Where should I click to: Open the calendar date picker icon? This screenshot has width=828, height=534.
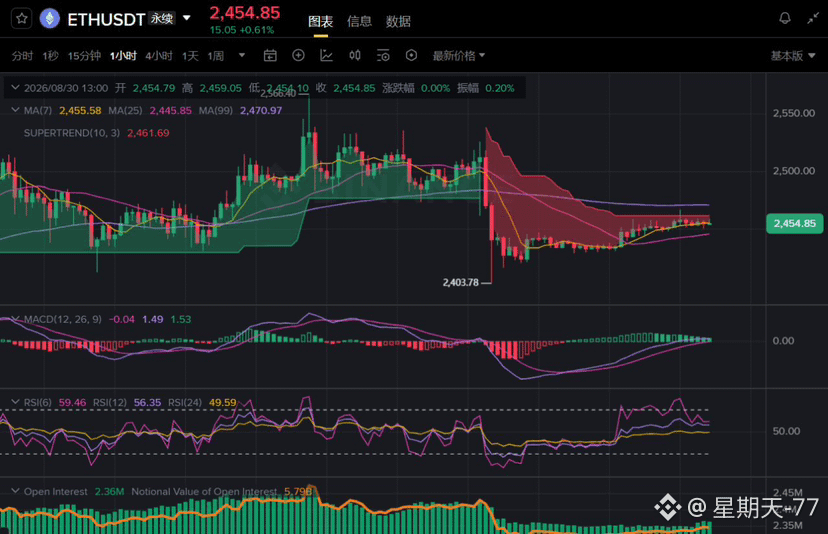(x=270, y=55)
